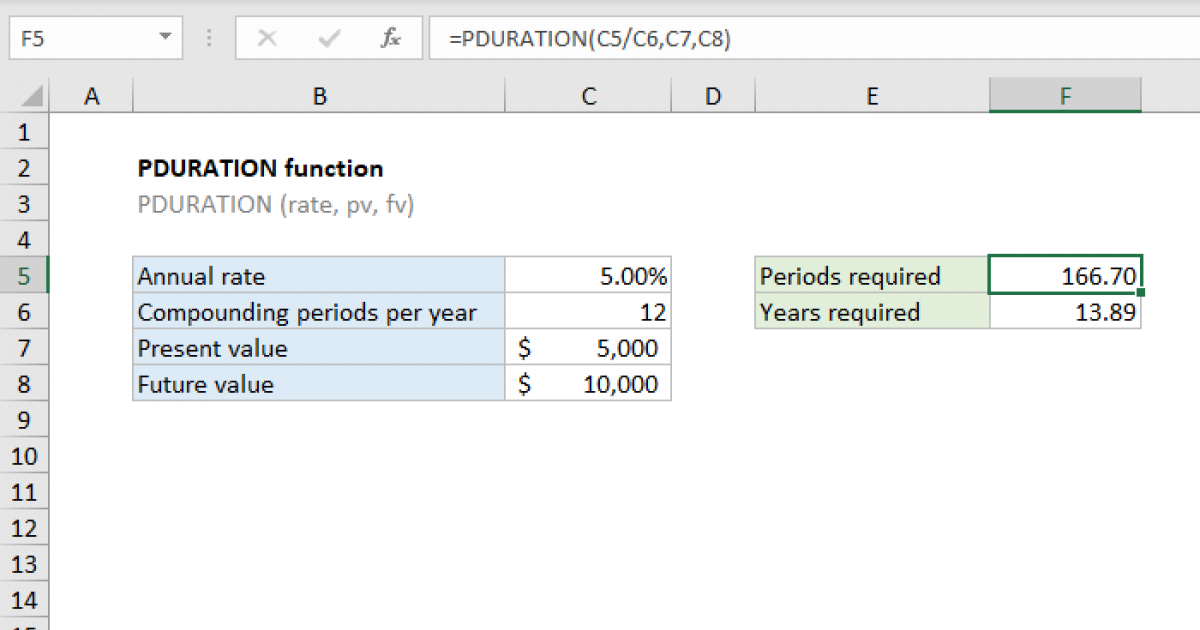The height and width of the screenshot is (630, 1200).
Task: Select the Future value cell showing $10,000
Action: (588, 384)
